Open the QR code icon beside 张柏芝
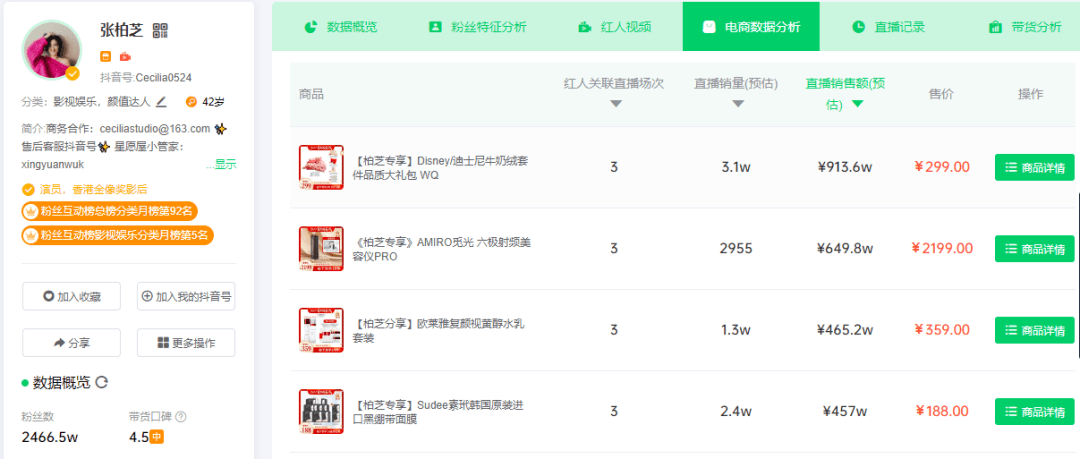This screenshot has width=1080, height=459. pyautogui.click(x=160, y=30)
